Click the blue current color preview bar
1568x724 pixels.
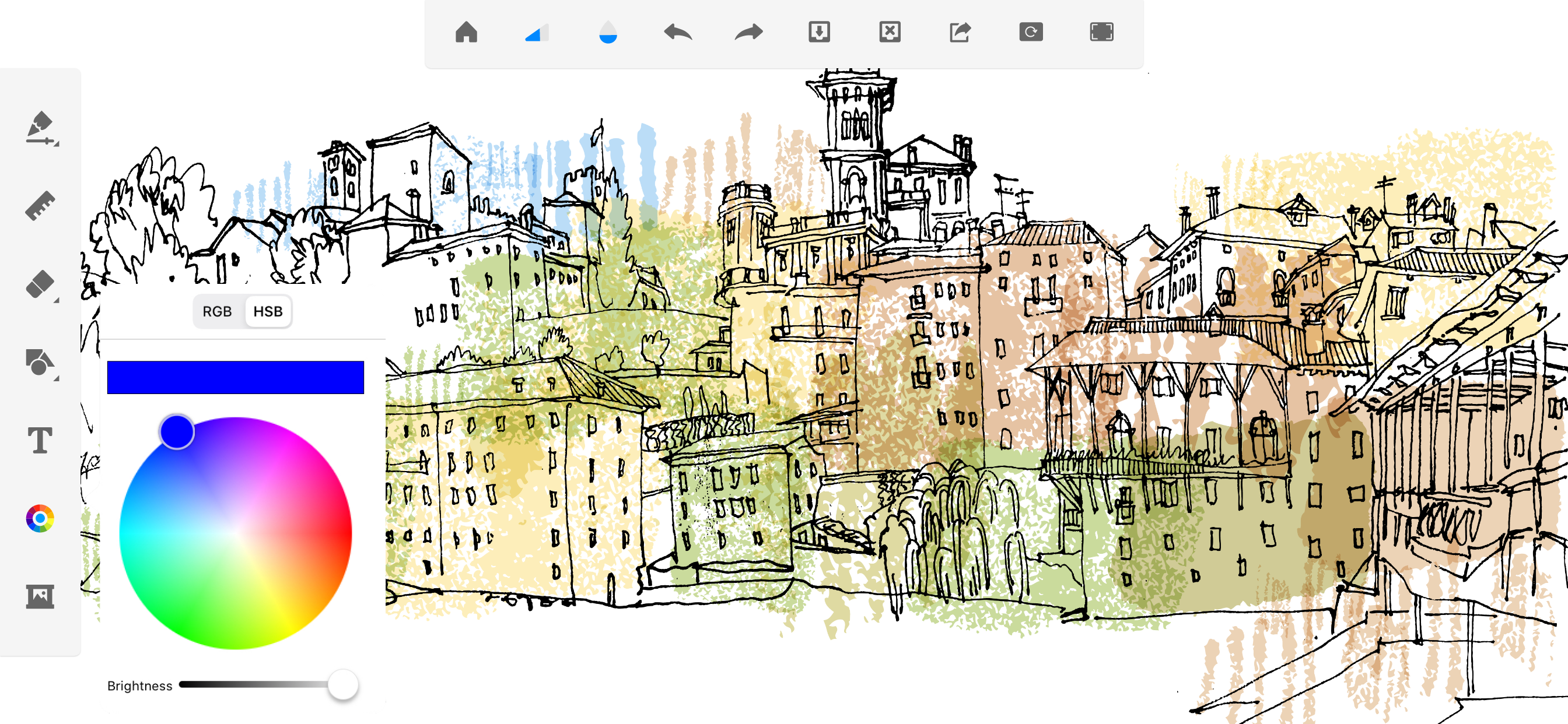236,377
